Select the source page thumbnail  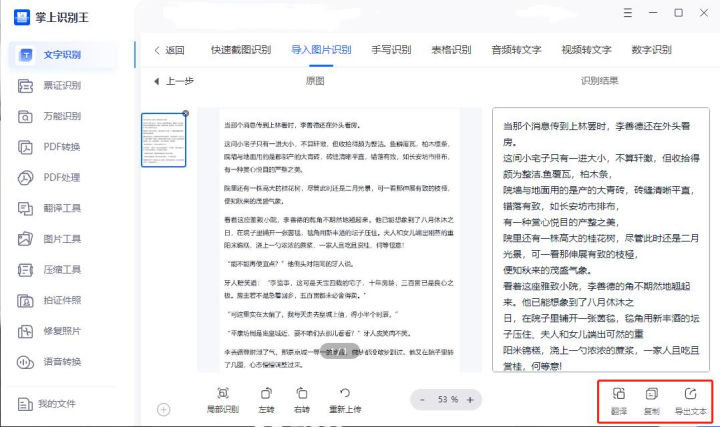tap(163, 140)
